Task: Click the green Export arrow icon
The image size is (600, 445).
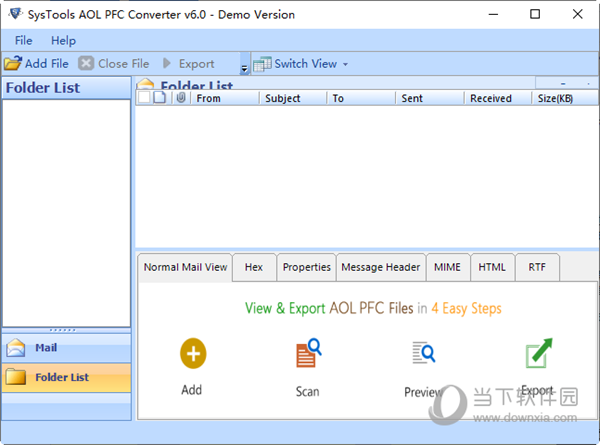Action: (539, 353)
